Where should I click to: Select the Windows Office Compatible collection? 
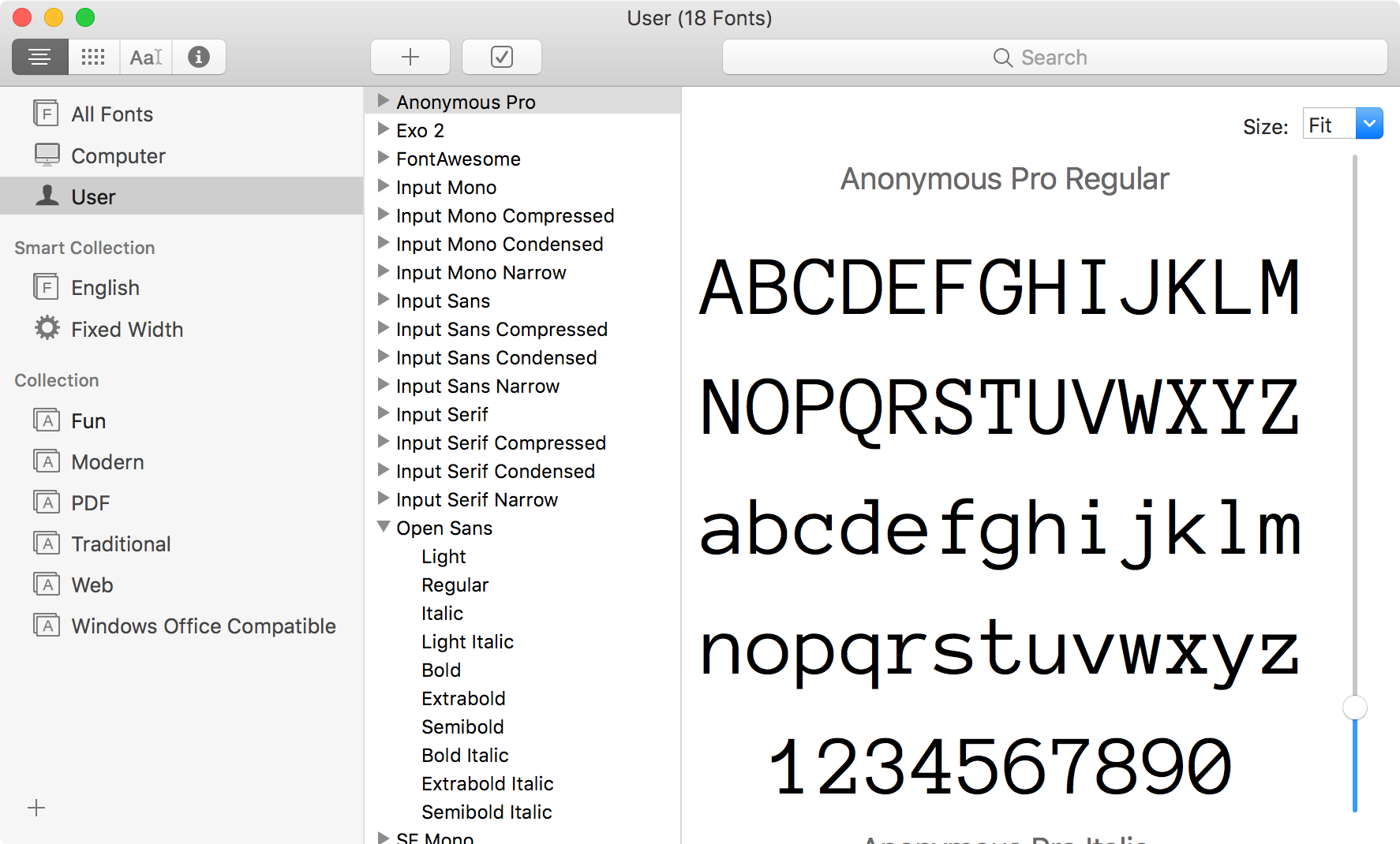coord(203,626)
